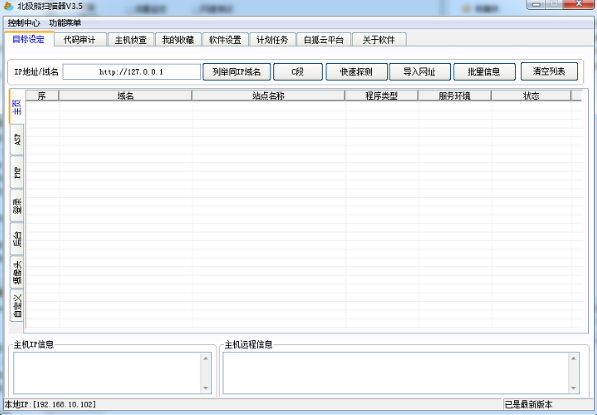Go to the 计划任务 tab
This screenshot has width=597, height=415.
point(272,40)
